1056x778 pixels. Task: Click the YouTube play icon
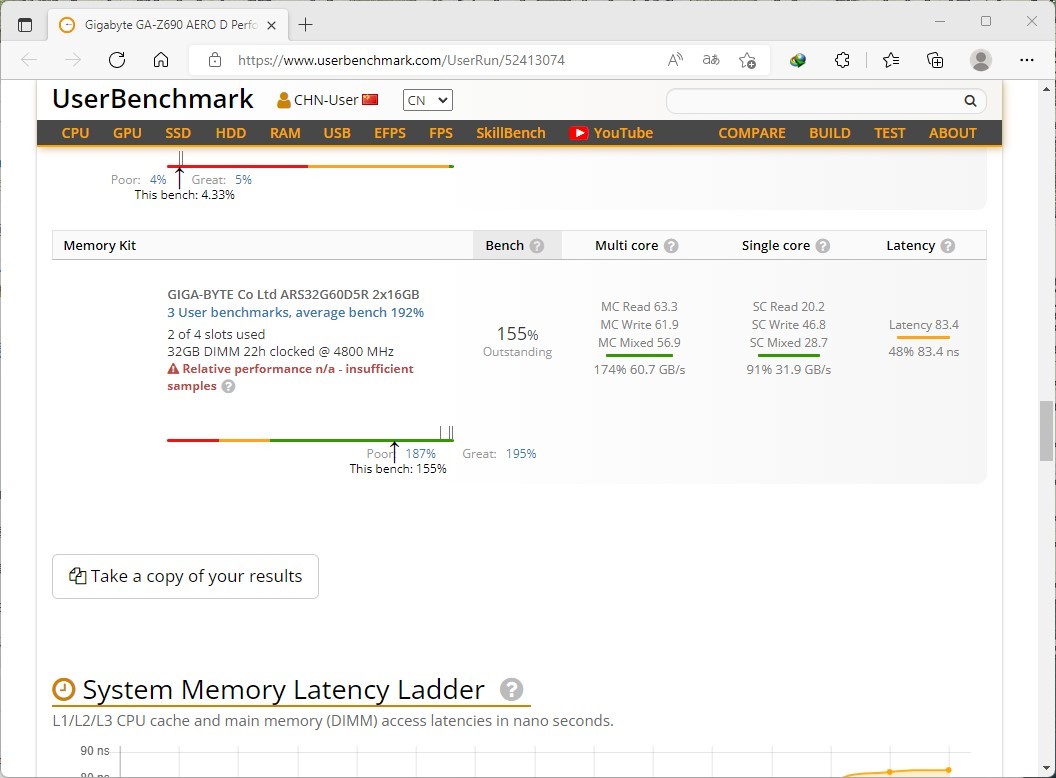pos(579,133)
